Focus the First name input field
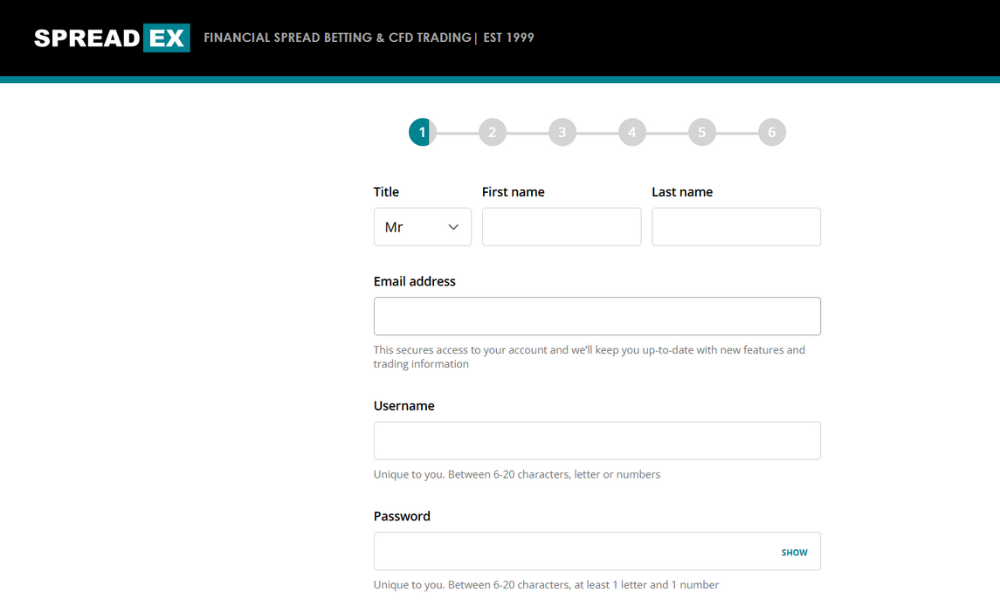The height and width of the screenshot is (600, 1000). click(561, 227)
